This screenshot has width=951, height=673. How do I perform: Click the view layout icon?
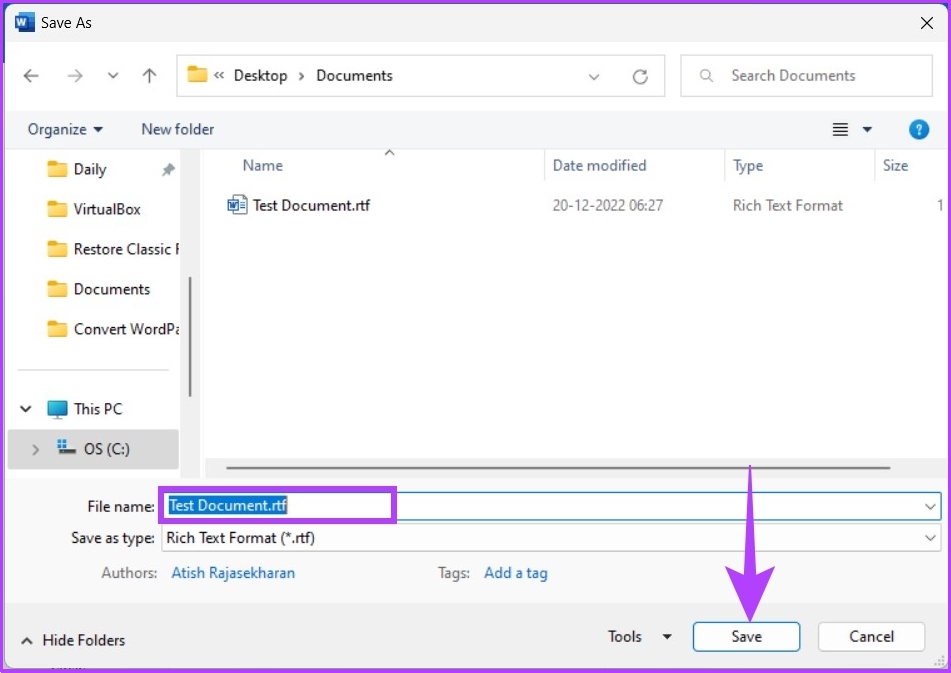click(841, 129)
